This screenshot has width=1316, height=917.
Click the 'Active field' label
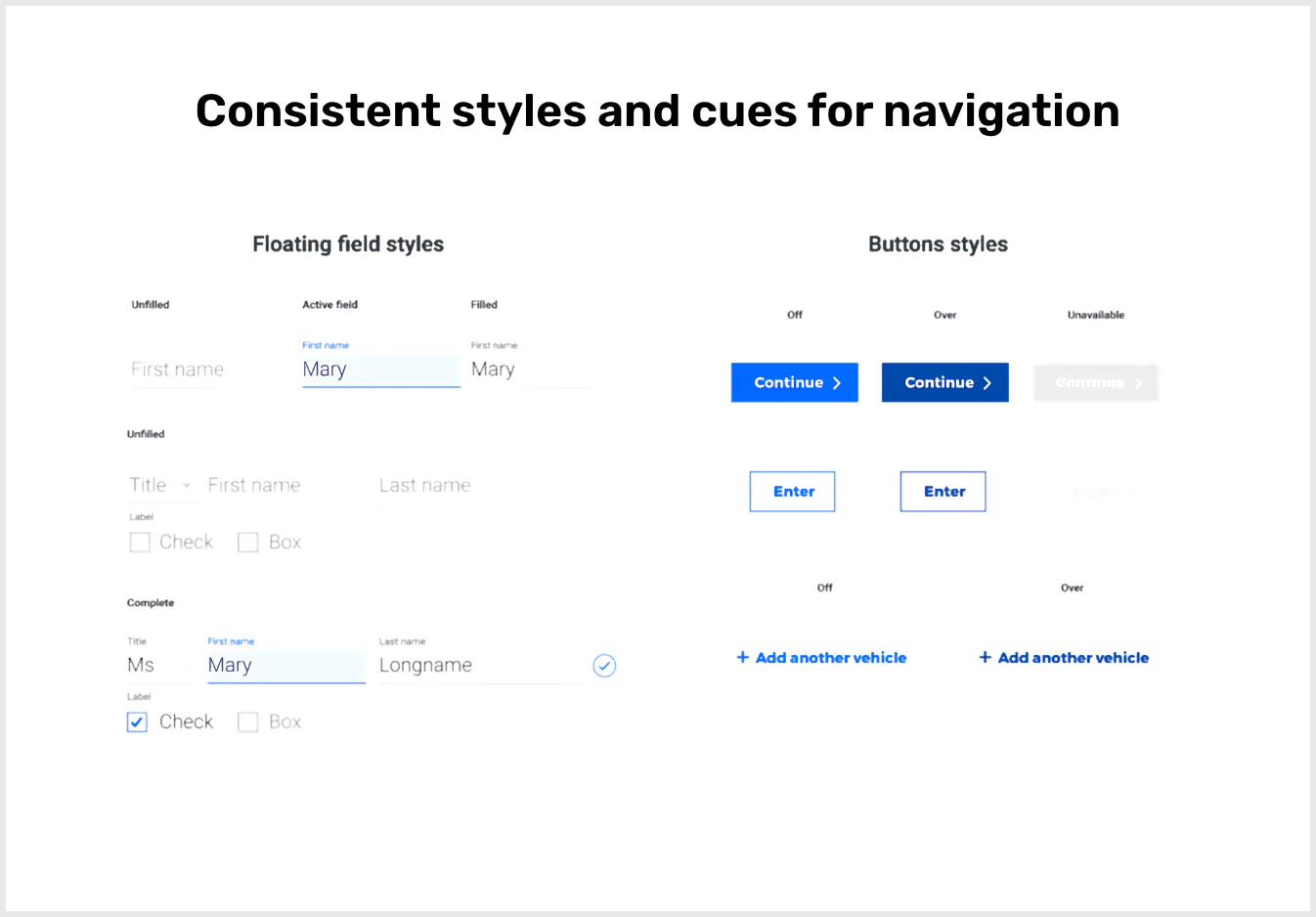(x=330, y=305)
